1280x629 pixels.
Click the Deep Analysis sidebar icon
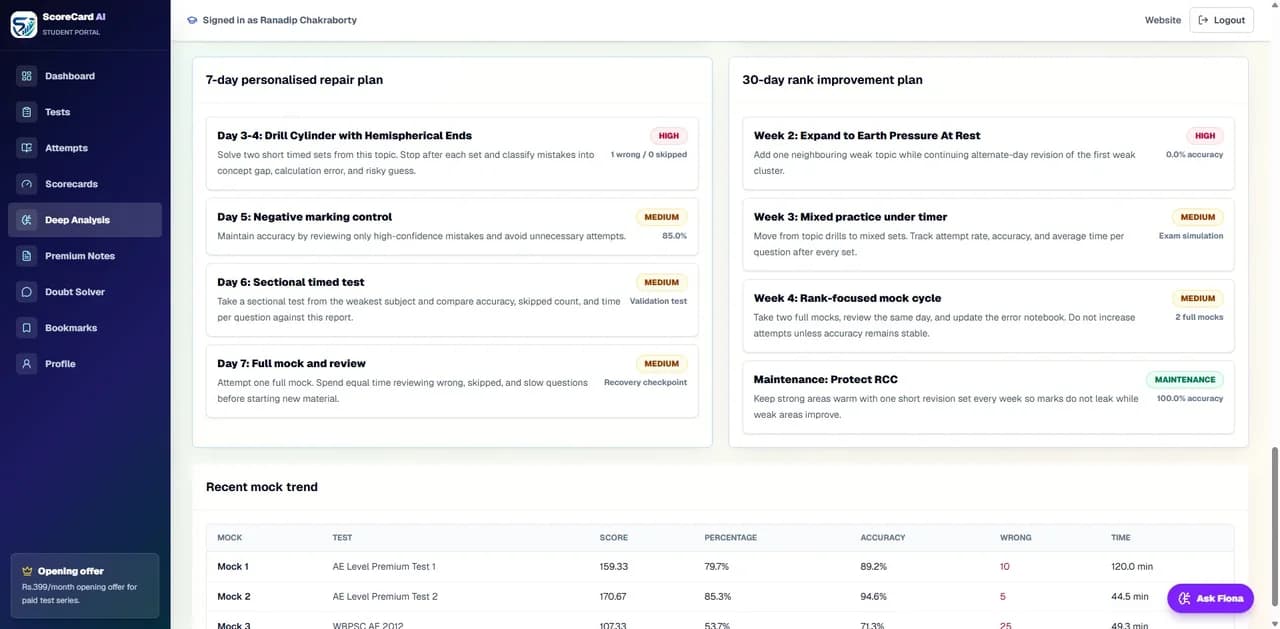point(27,220)
